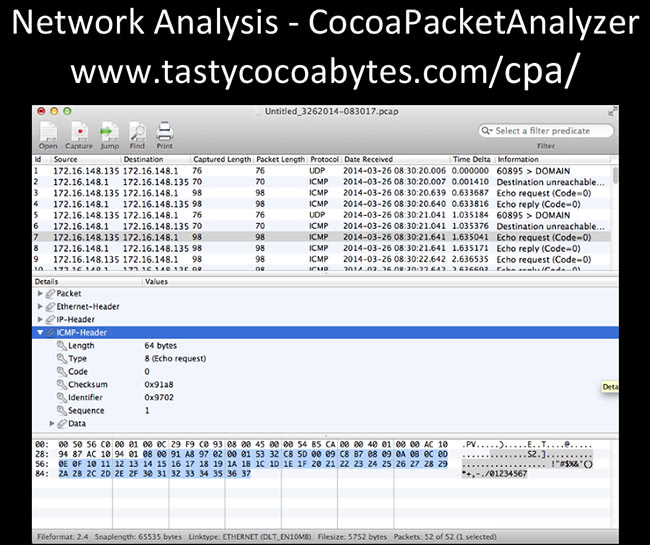
Task: Select packet 5 UDP row
Action: point(321,215)
